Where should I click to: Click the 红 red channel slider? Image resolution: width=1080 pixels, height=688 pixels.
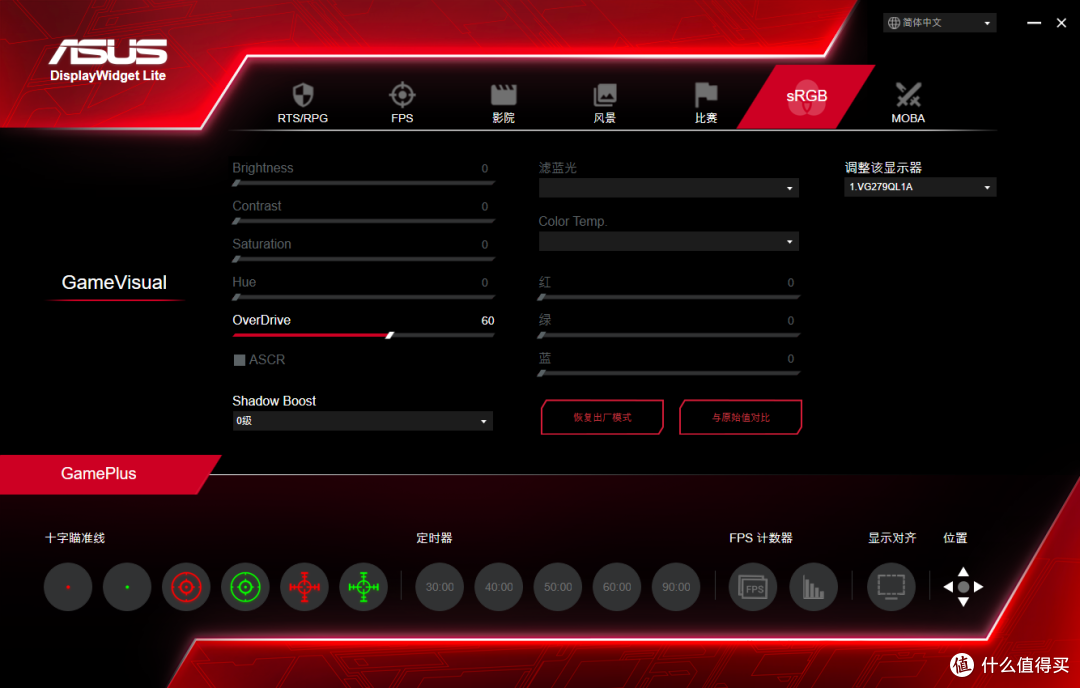[669, 298]
